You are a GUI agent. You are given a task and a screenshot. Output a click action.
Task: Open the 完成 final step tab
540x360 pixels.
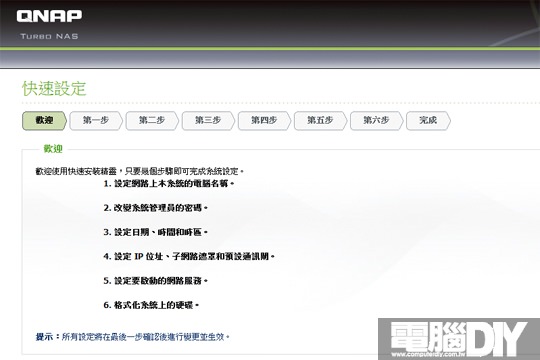pyautogui.click(x=428, y=121)
